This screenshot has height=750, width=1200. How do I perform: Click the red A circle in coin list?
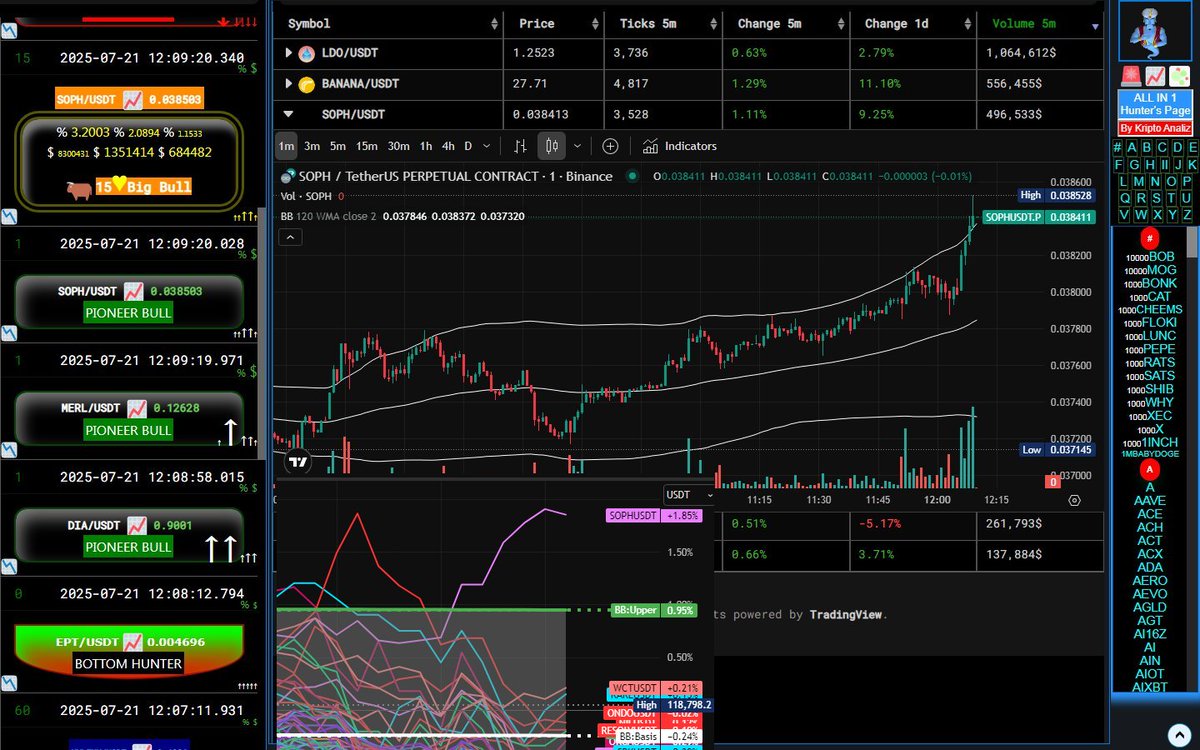pos(1150,470)
